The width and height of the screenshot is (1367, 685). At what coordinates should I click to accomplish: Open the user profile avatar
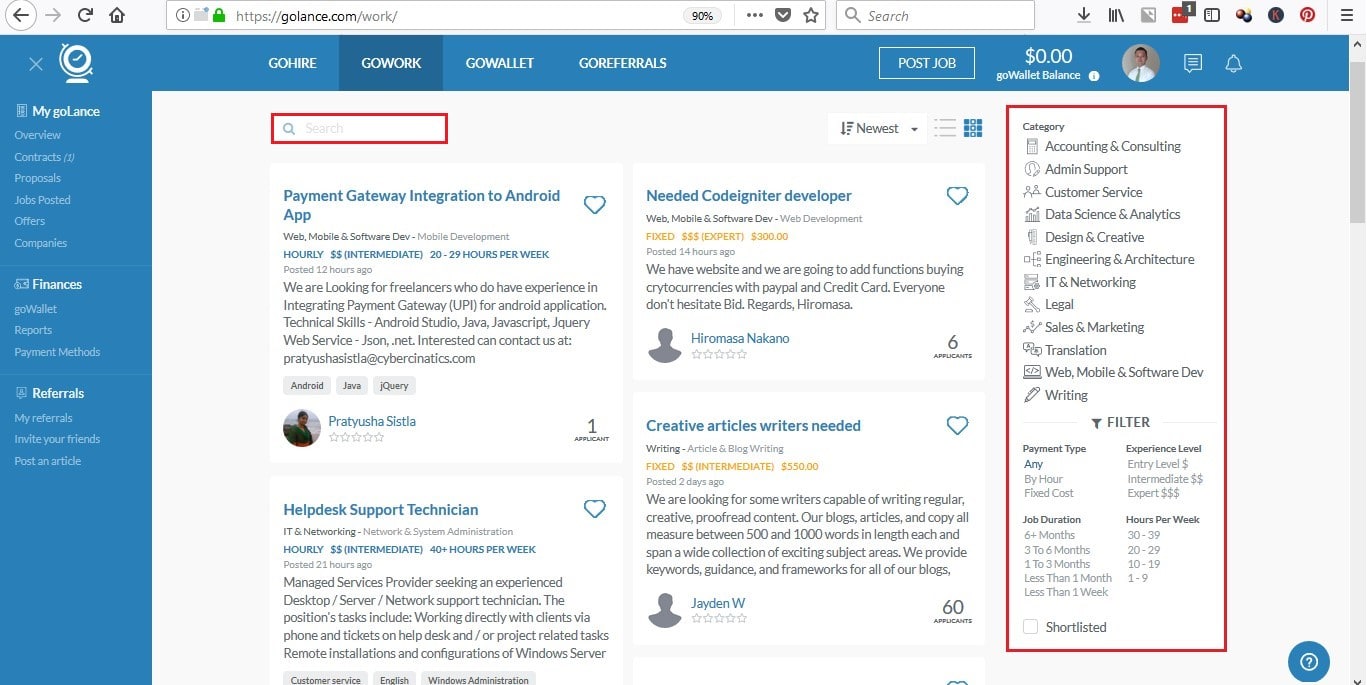(1141, 63)
